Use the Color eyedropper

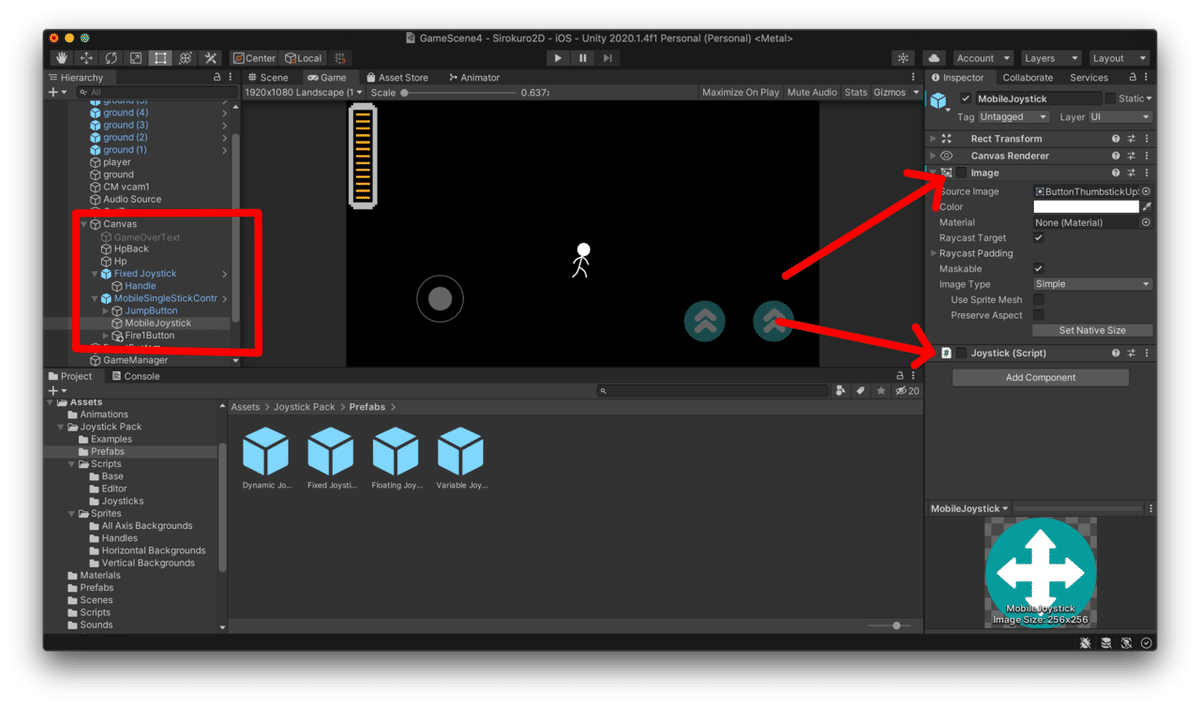click(x=1147, y=207)
